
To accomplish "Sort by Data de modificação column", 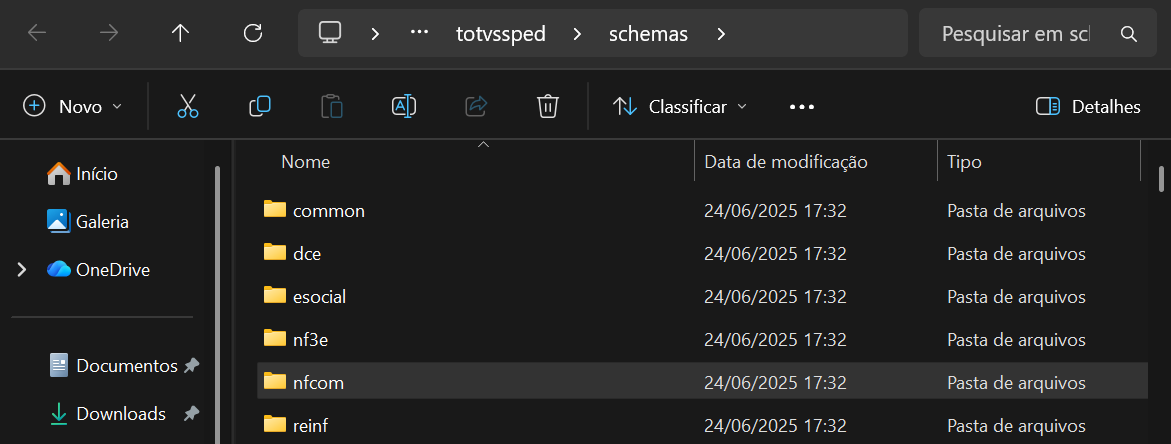I will [786, 161].
